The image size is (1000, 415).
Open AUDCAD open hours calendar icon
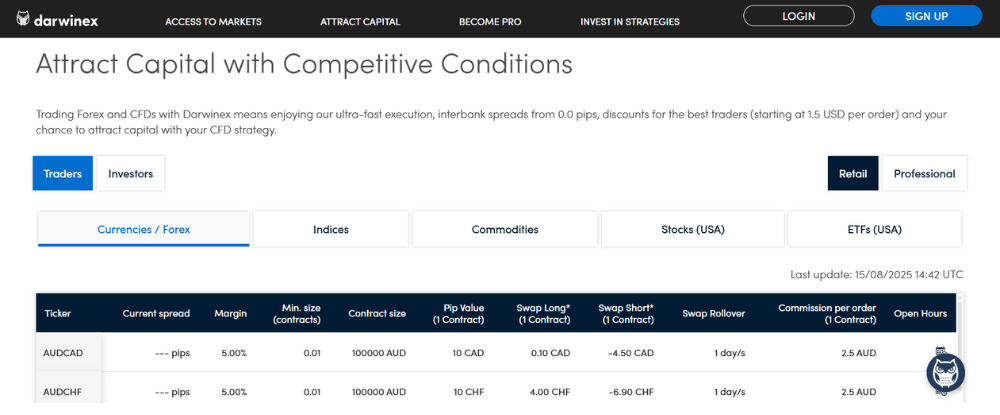[x=939, y=351]
